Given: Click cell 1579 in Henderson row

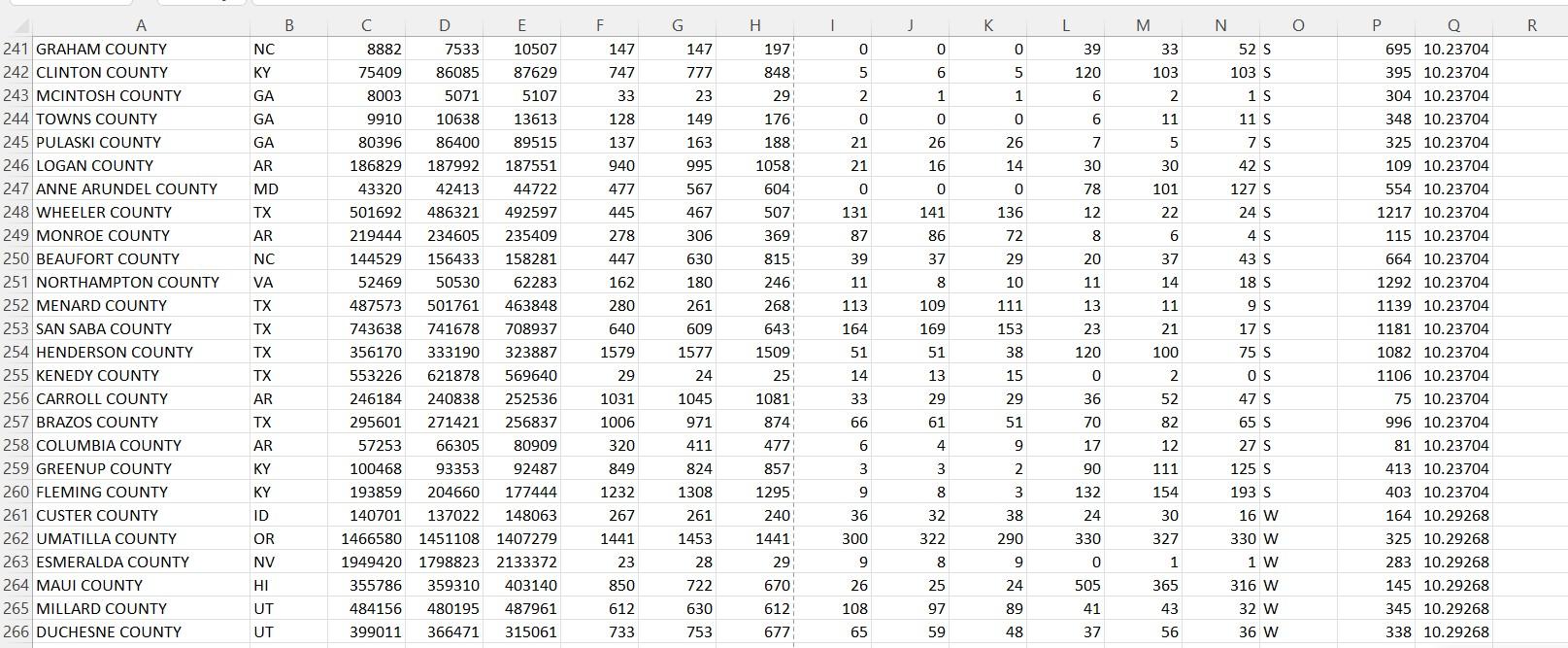Looking at the screenshot, I should click(x=599, y=352).
